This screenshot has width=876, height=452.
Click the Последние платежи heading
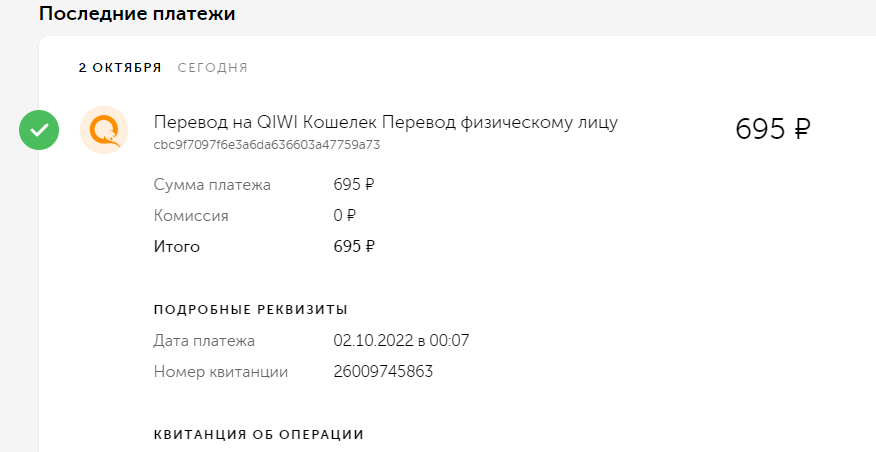tap(137, 13)
